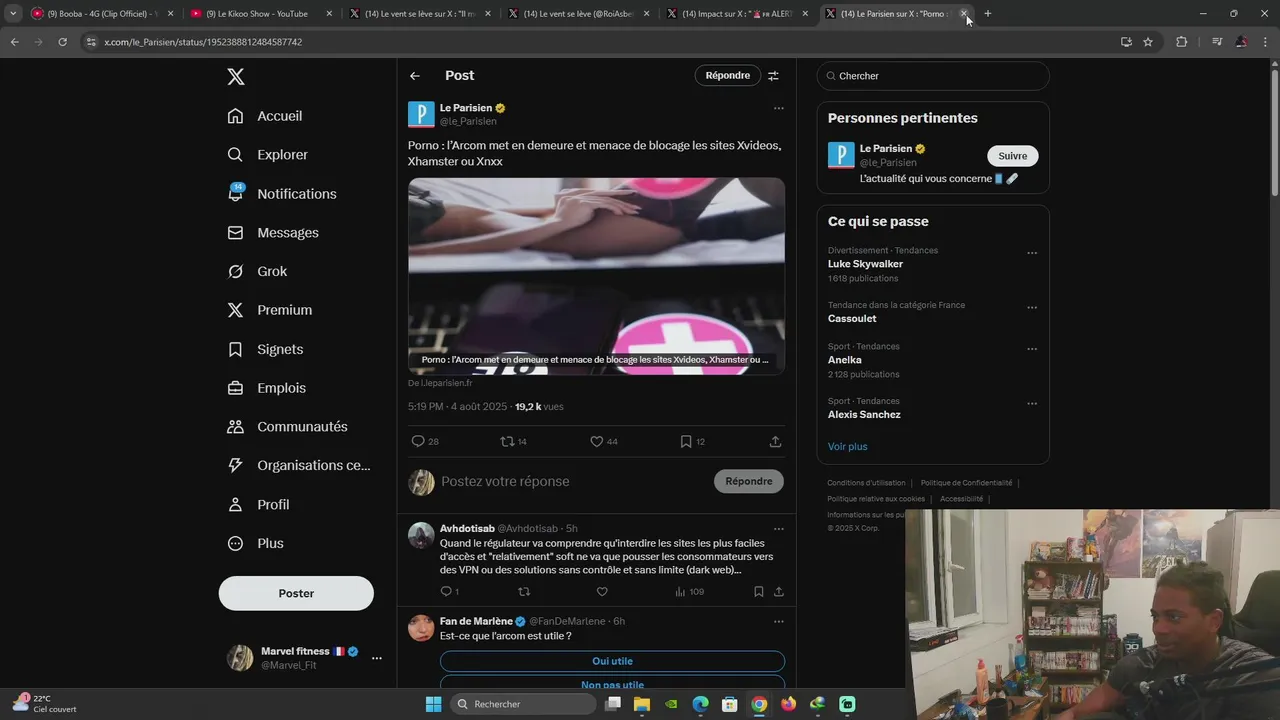
Task: View analytics 109 on Avhdotisab's comment
Action: pyautogui.click(x=689, y=592)
